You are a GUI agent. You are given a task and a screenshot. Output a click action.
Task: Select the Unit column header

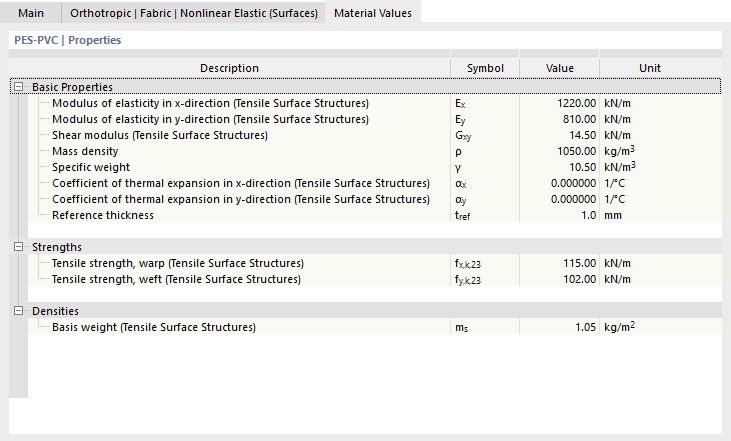coord(650,68)
